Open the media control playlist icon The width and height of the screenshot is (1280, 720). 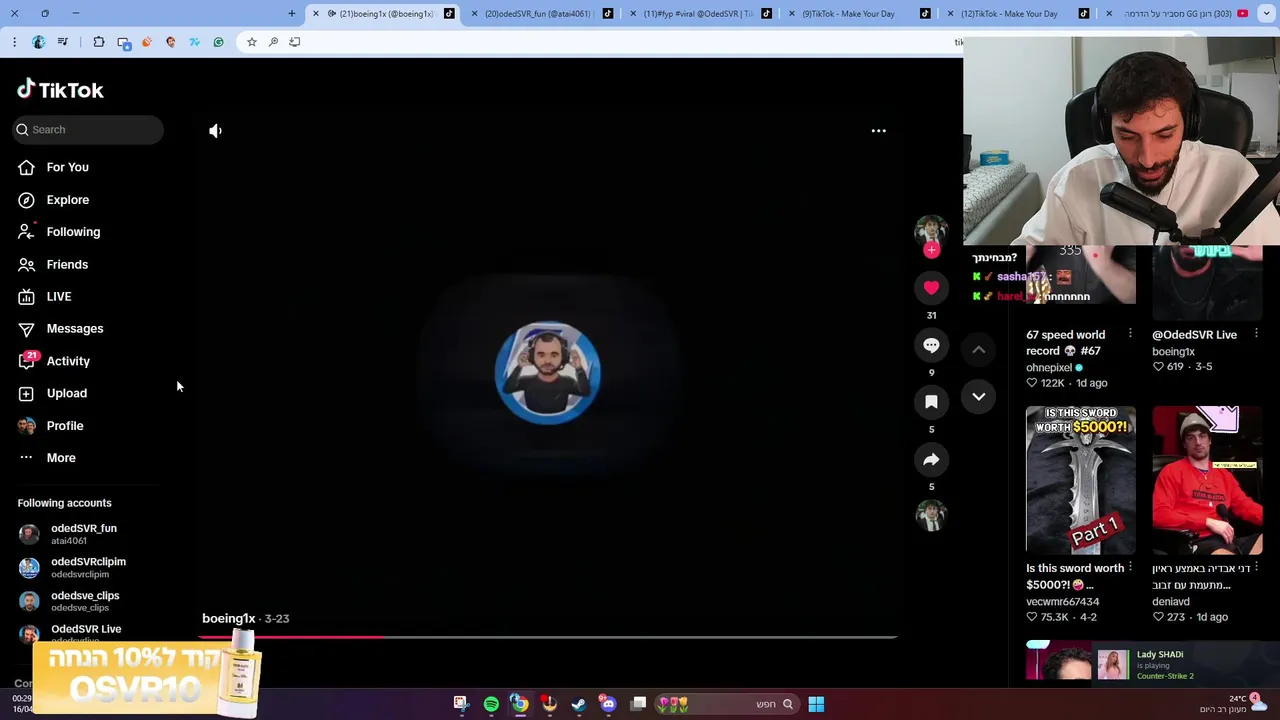[x=63, y=42]
